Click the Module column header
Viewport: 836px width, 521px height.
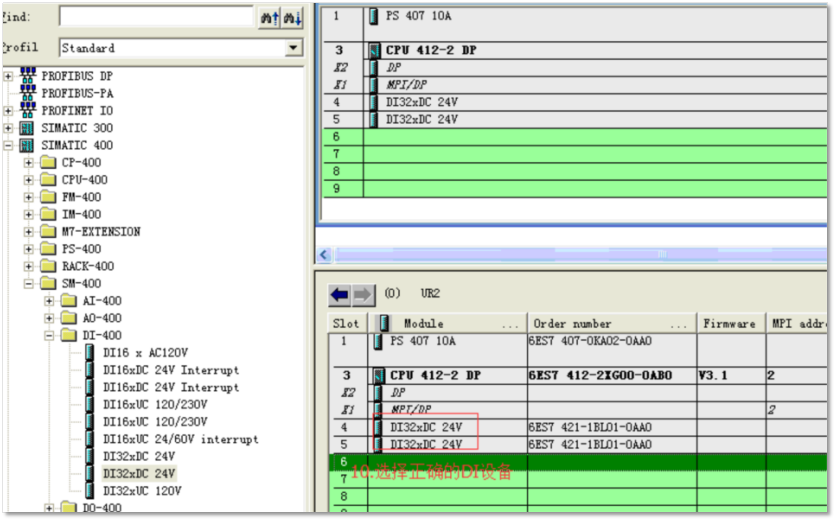[447, 323]
